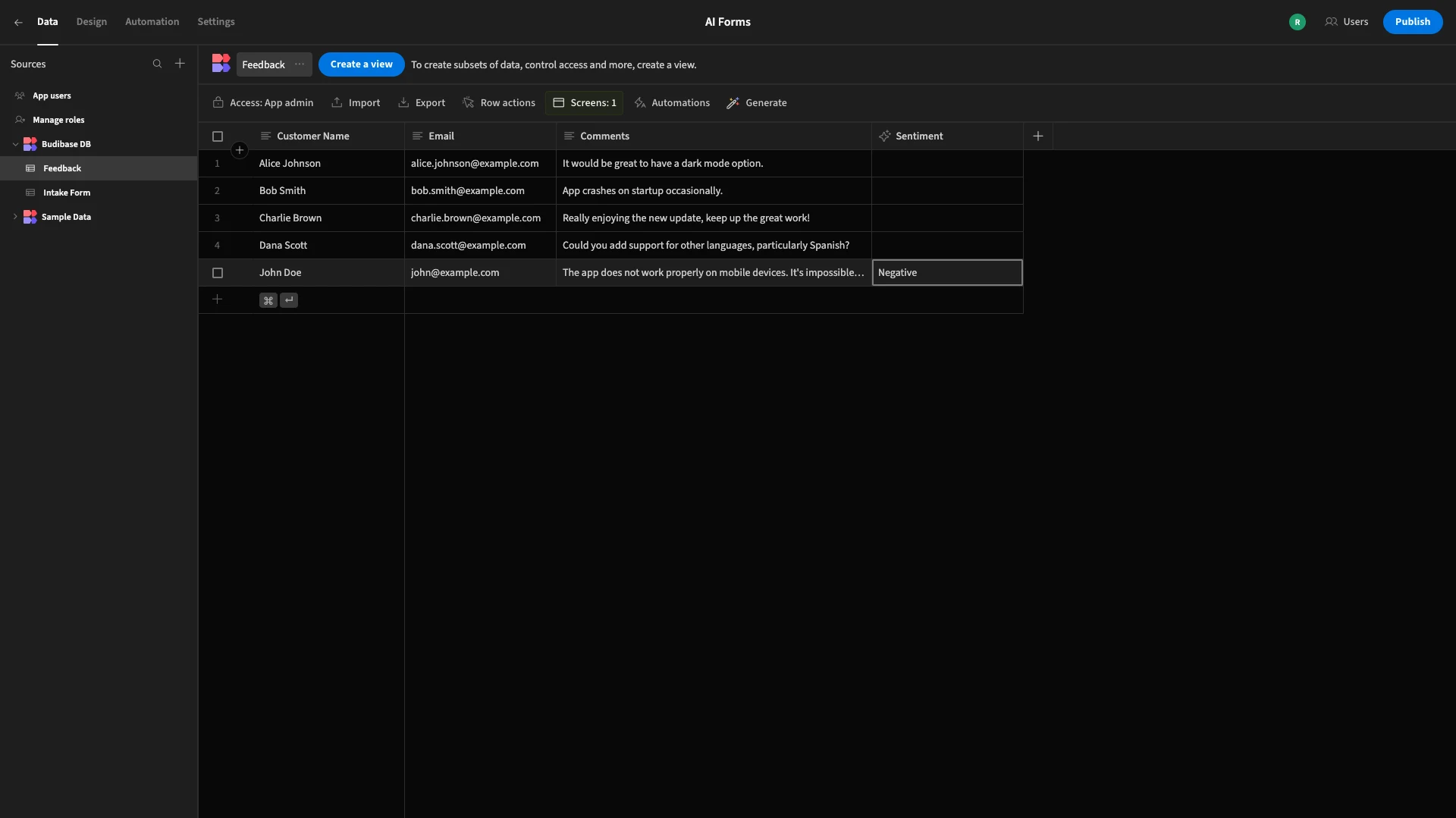
Task: Go to the Settings tab
Action: [216, 22]
